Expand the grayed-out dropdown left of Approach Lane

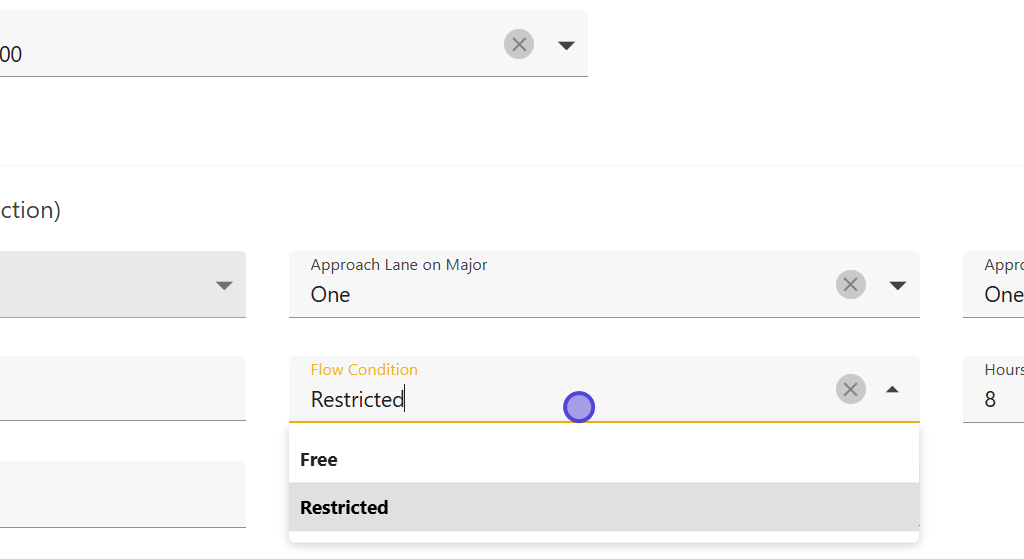click(224, 285)
